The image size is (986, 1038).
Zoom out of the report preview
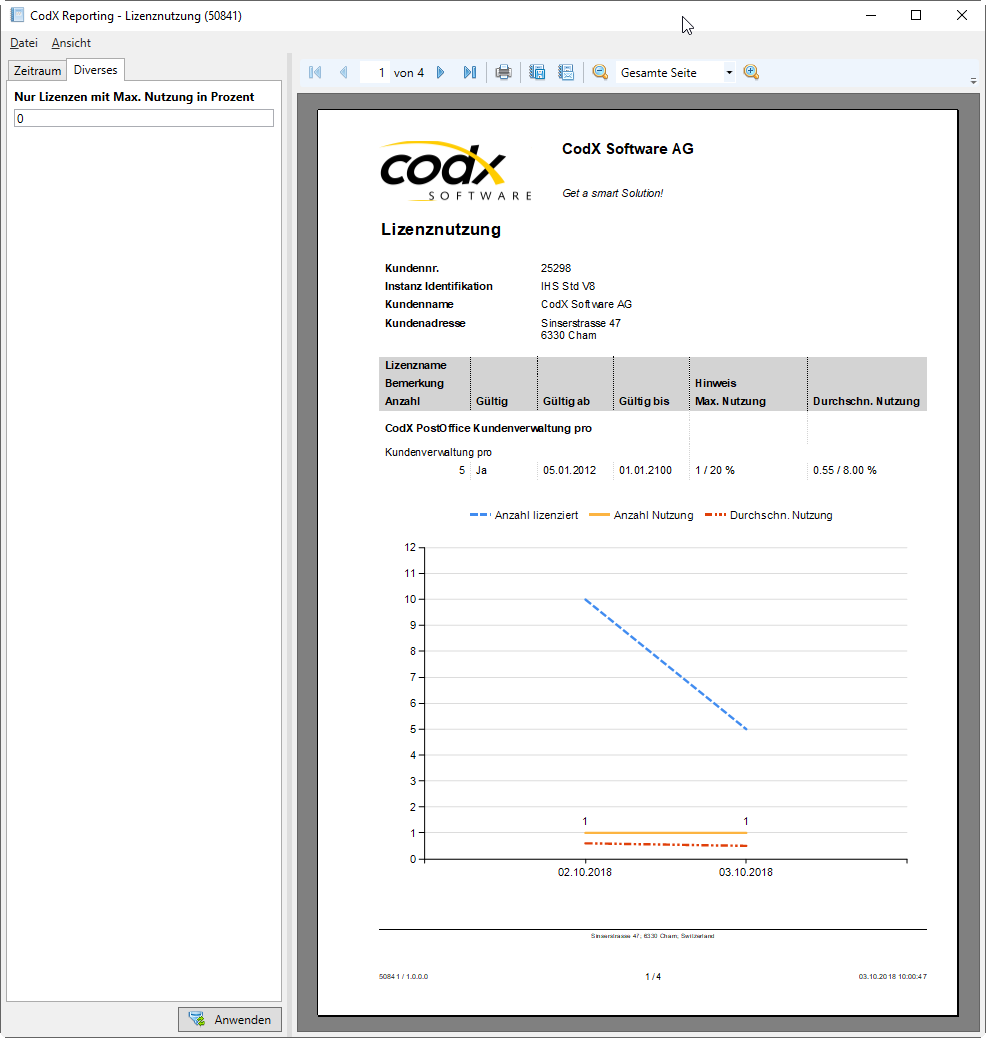(x=600, y=72)
